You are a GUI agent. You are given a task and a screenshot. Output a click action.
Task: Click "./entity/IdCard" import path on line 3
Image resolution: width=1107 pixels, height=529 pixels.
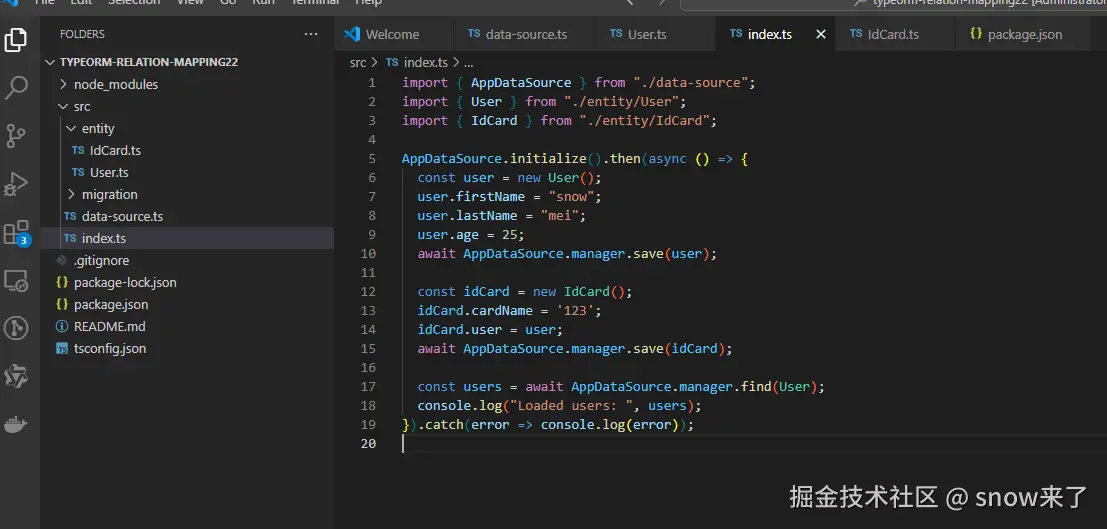tap(645, 121)
